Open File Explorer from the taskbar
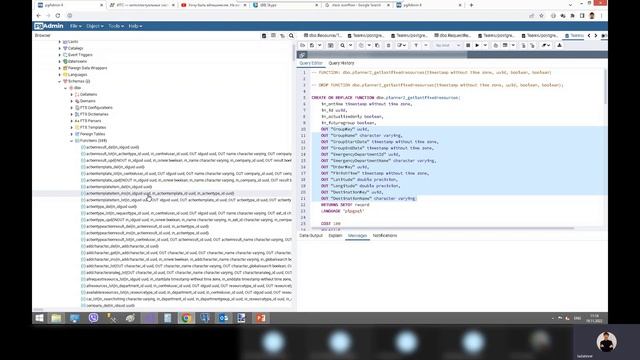The height and width of the screenshot is (360, 640). tap(56, 318)
